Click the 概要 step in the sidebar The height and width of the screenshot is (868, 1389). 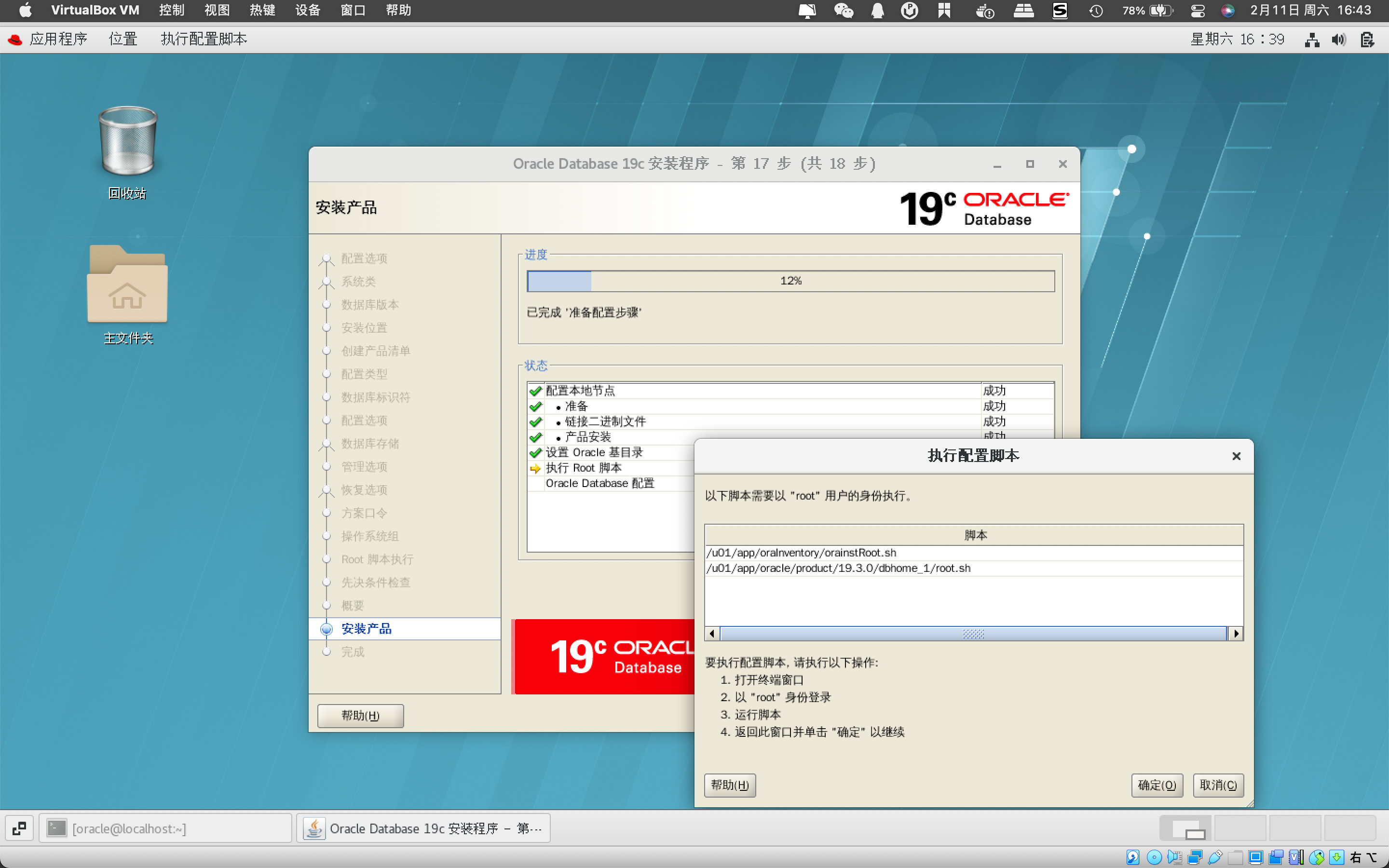(353, 606)
